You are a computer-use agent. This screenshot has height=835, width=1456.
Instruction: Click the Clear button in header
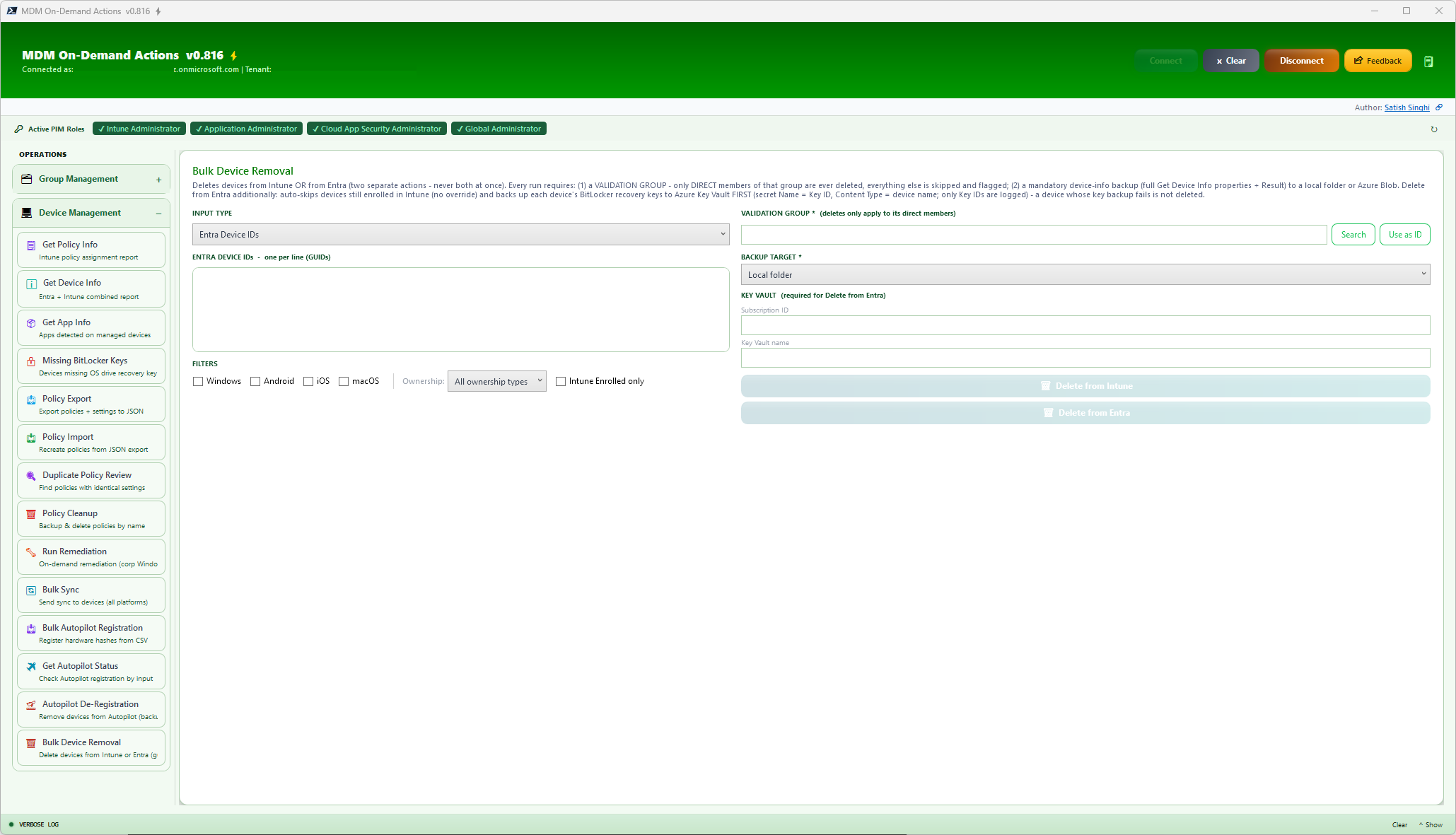1231,61
